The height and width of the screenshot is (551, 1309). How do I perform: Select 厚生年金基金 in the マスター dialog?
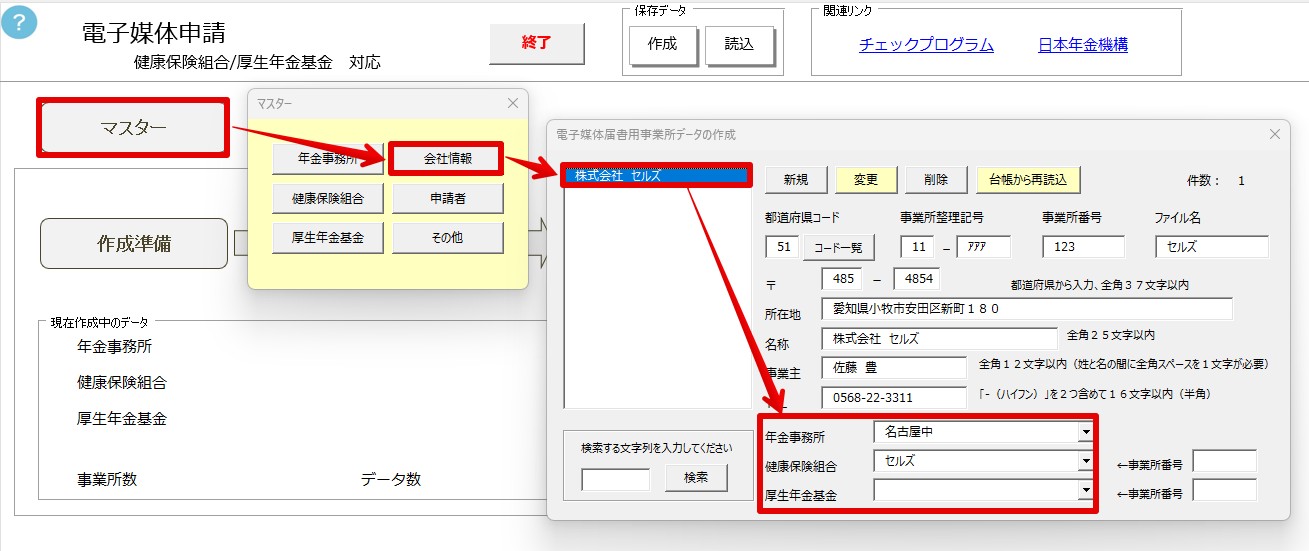tap(327, 238)
